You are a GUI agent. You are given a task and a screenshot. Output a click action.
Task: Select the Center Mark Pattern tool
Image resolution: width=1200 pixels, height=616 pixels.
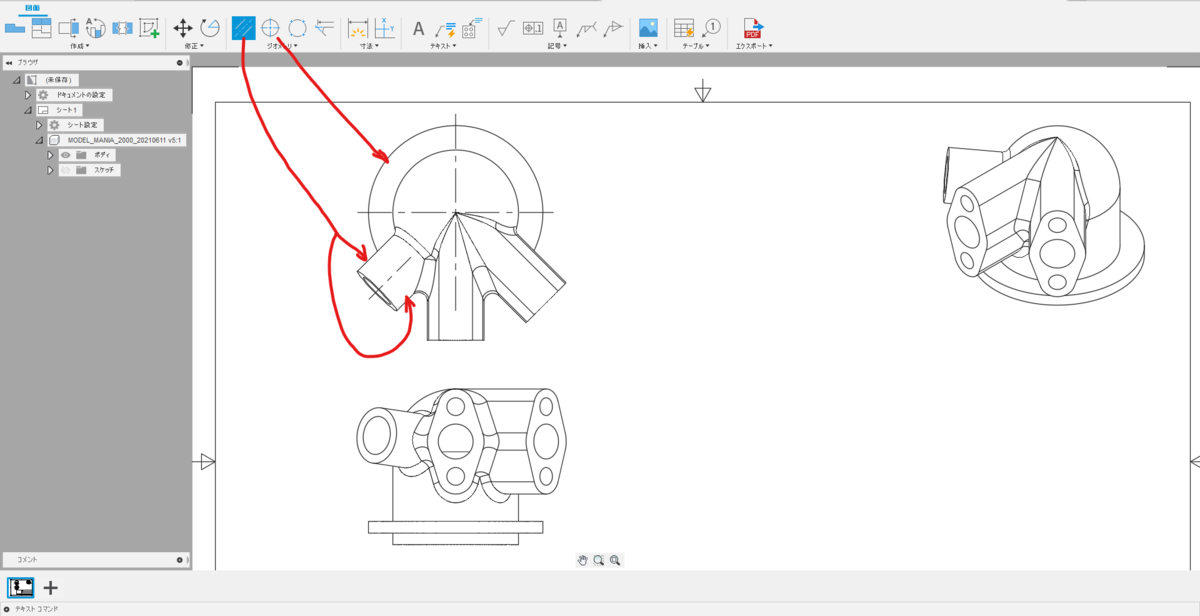(297, 27)
